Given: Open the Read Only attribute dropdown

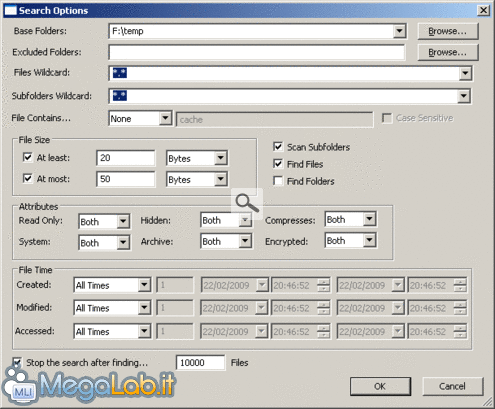Looking at the screenshot, I should click(123, 221).
